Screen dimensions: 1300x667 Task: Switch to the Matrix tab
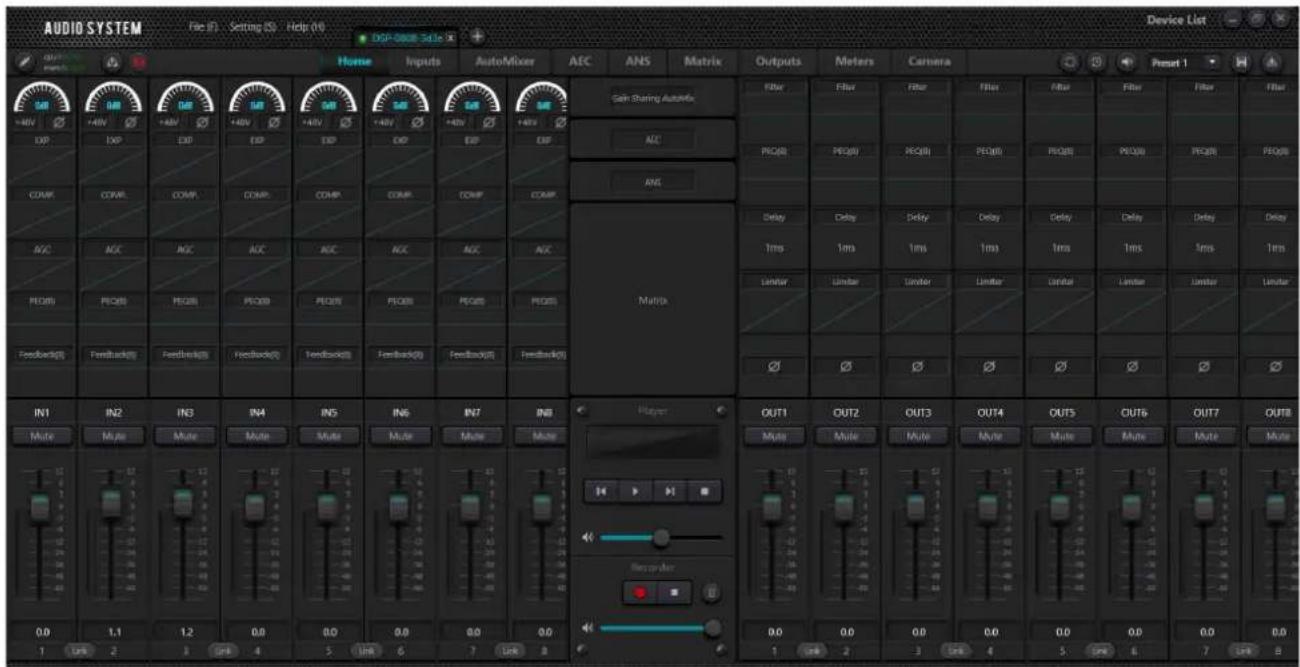703,62
